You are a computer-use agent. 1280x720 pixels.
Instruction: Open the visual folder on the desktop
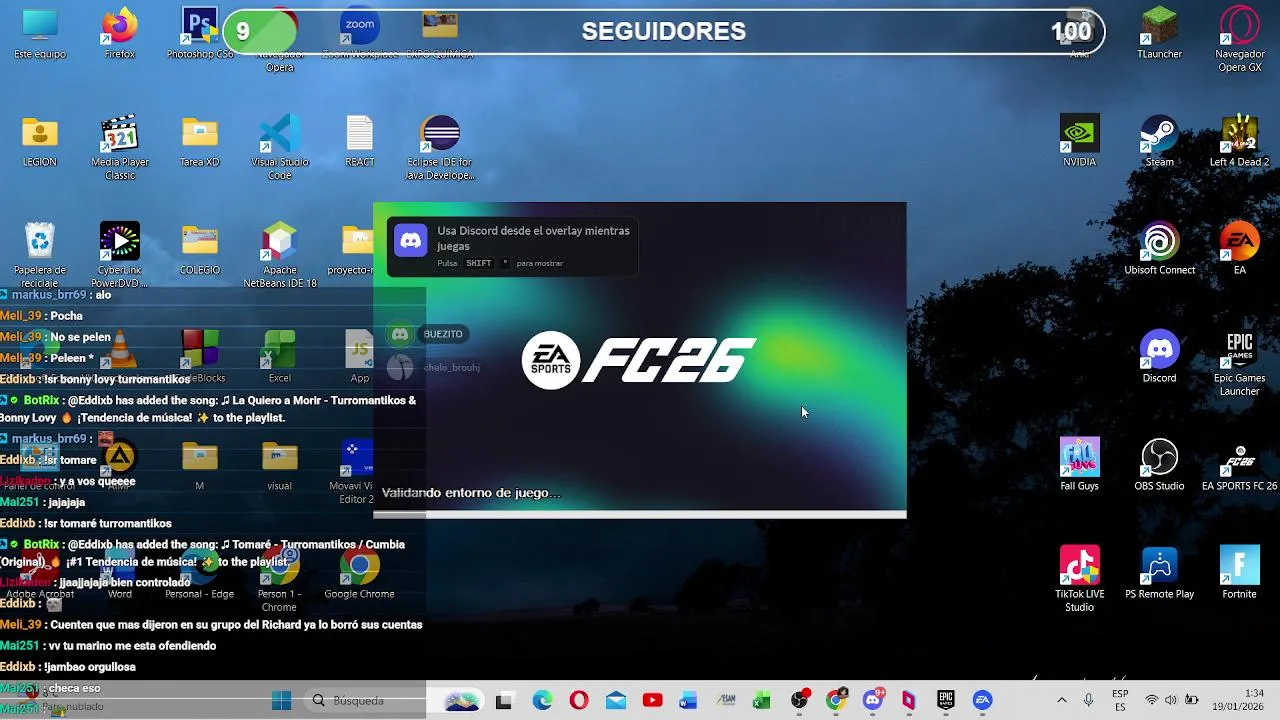tap(280, 466)
